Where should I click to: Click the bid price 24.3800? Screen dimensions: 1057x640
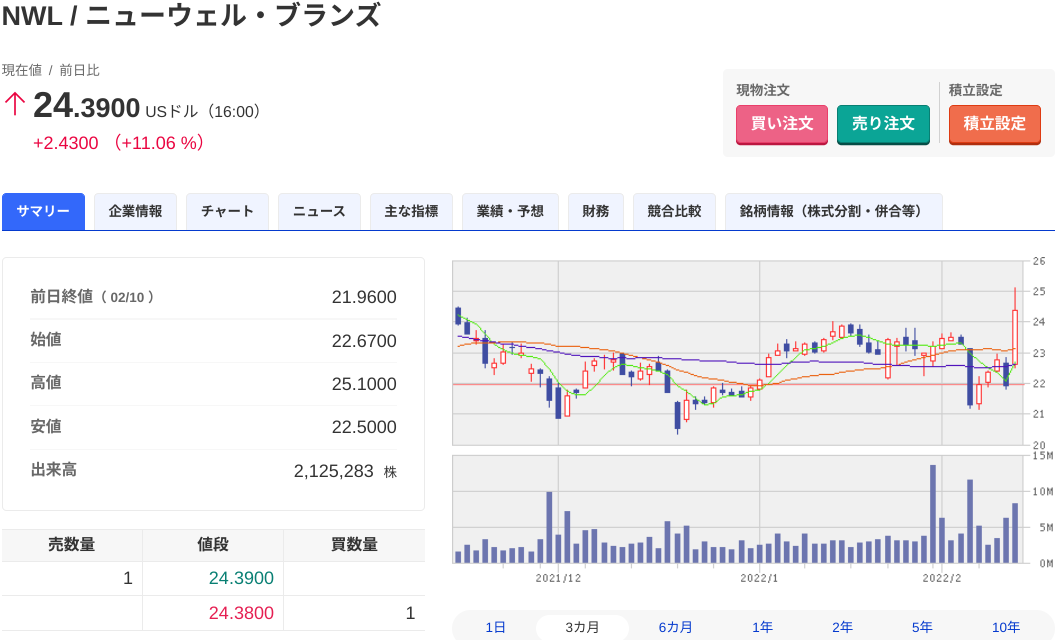[x=241, y=613]
